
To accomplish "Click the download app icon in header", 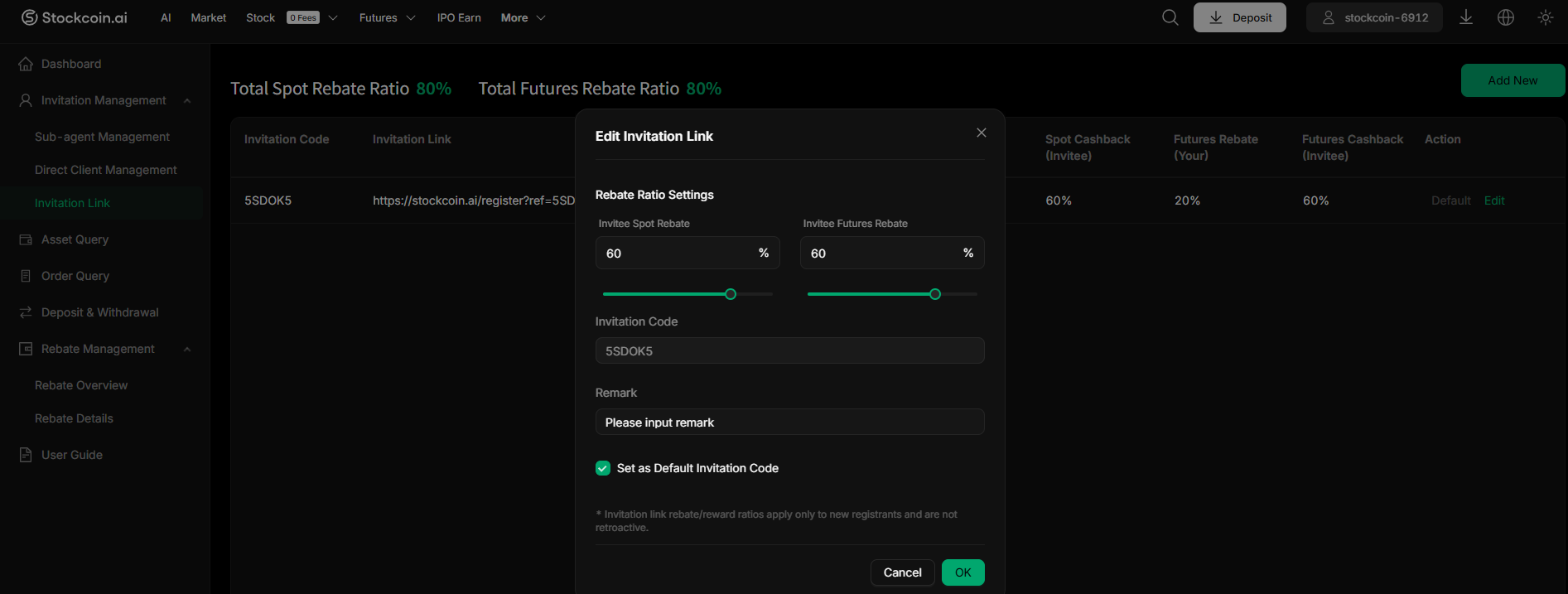I will click(1465, 17).
